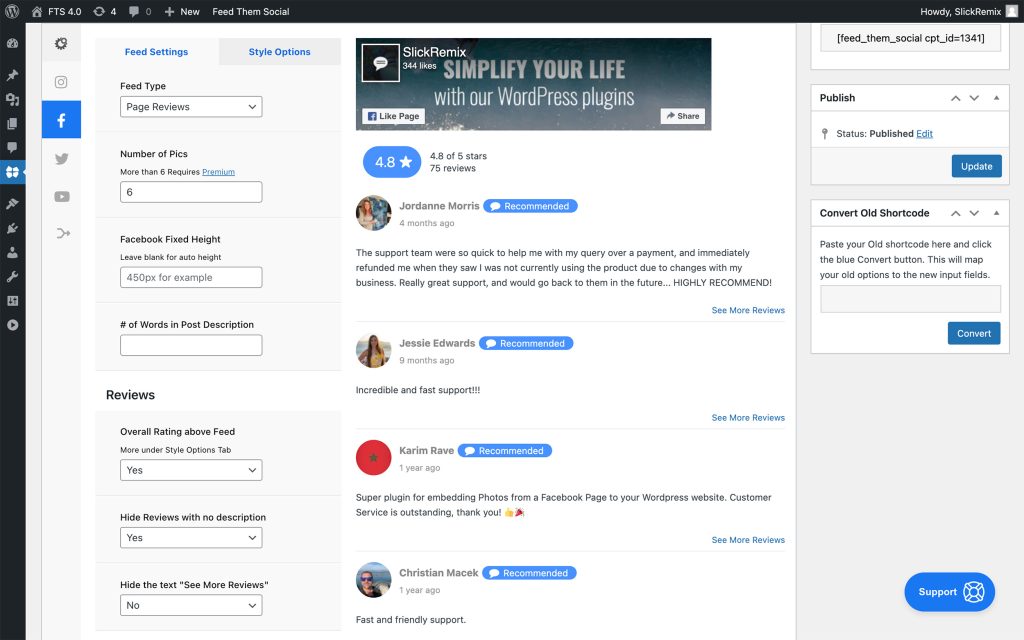Click the Christian Macek reviewer name
Viewport: 1024px width, 640px height.
click(x=438, y=573)
